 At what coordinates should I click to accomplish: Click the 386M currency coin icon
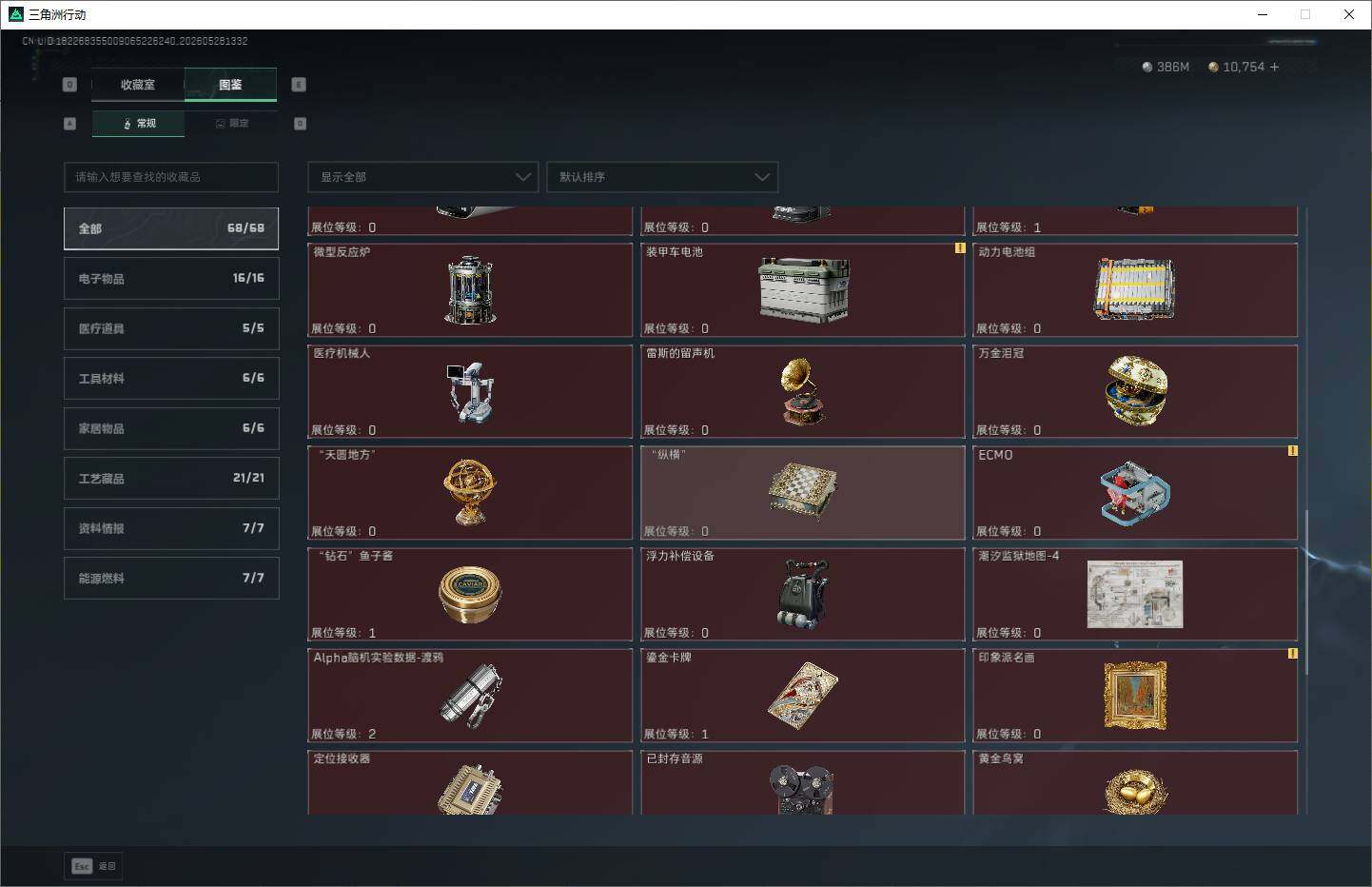[1147, 67]
